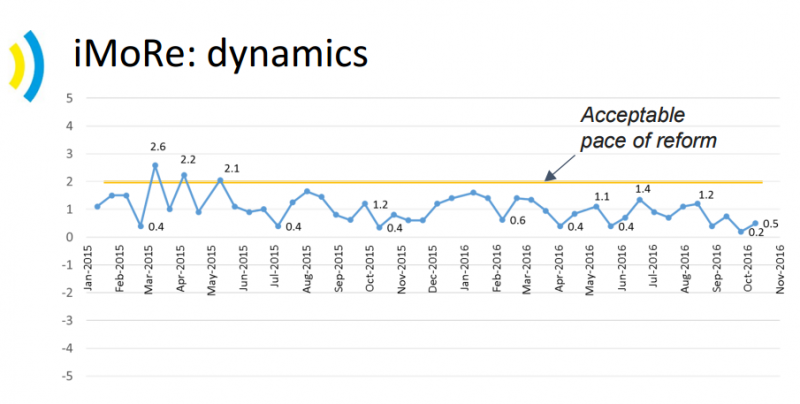Select the 0.6 data label
The image size is (800, 404).
point(517,221)
